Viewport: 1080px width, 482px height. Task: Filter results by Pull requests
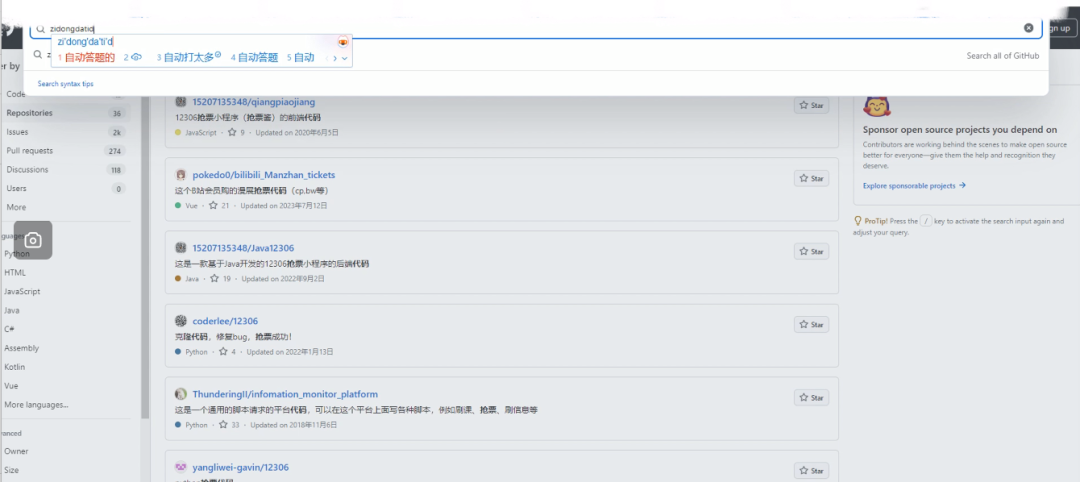(65, 151)
